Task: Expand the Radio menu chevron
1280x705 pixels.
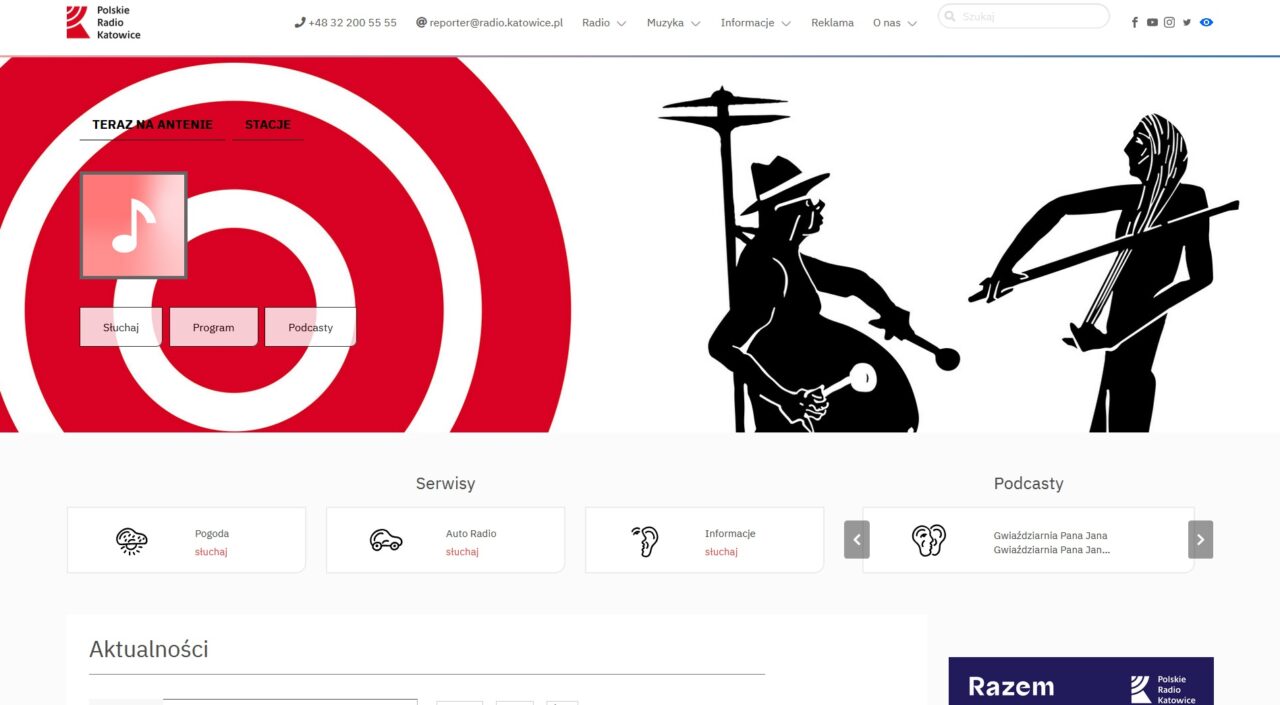Action: 621,23
